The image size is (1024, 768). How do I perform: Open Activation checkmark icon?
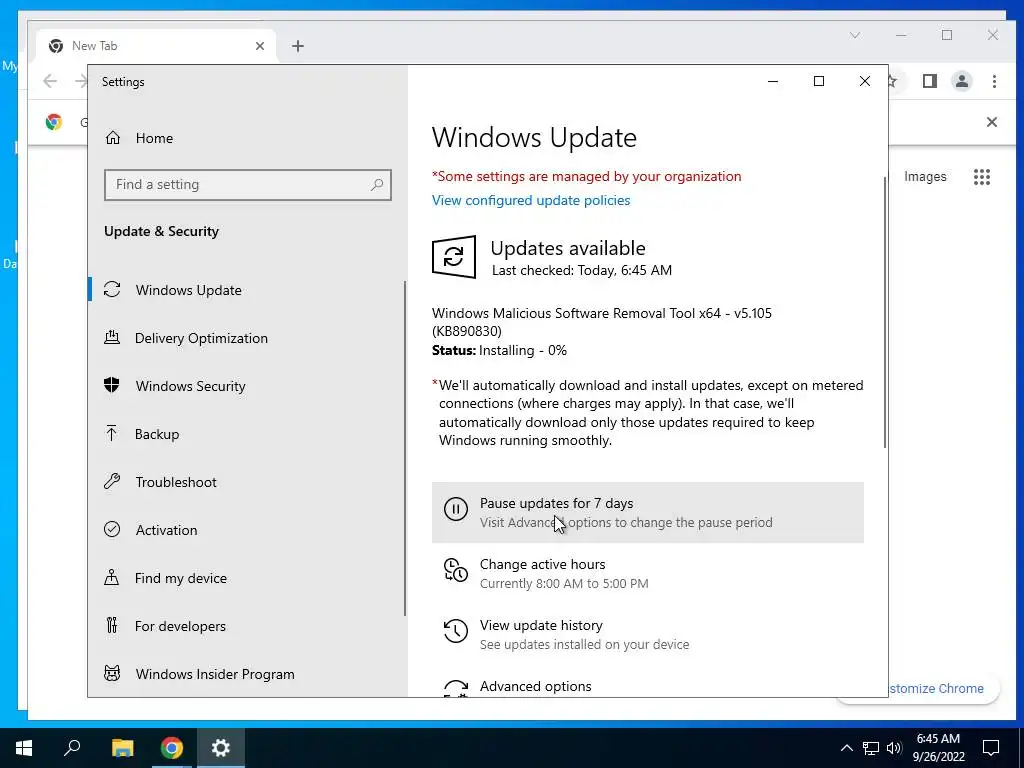coord(112,530)
